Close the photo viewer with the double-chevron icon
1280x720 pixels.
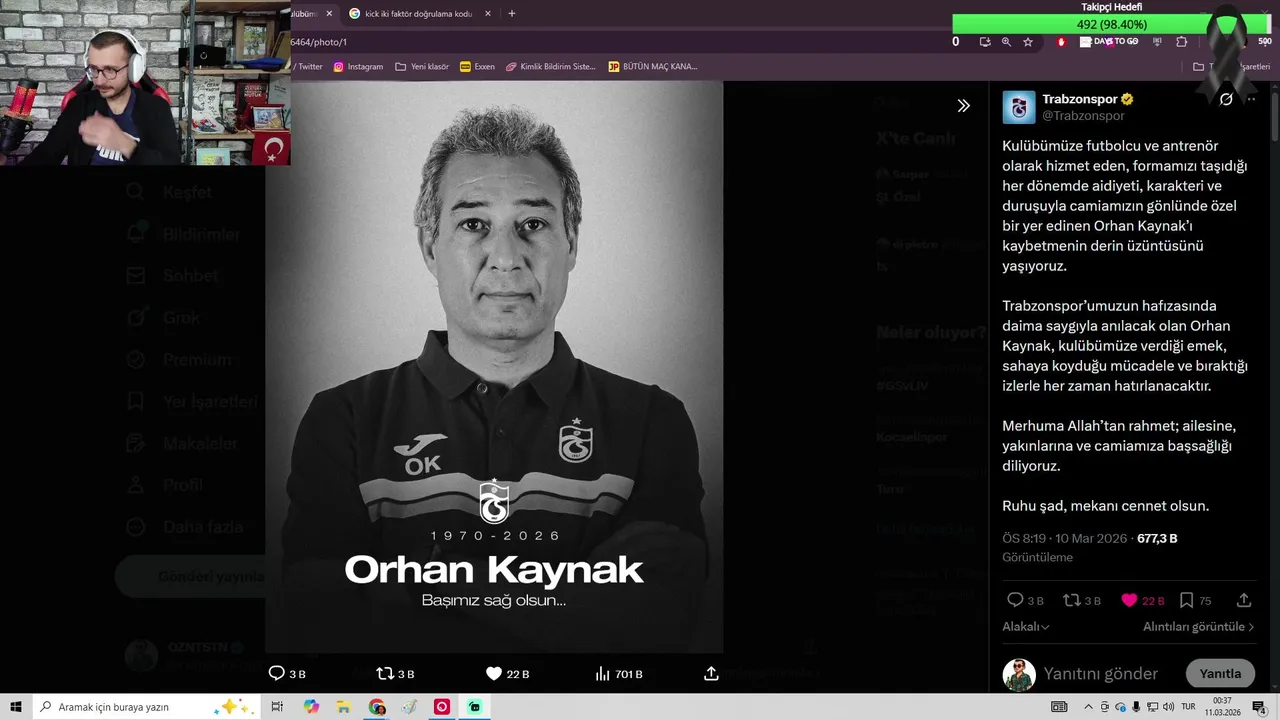click(963, 105)
